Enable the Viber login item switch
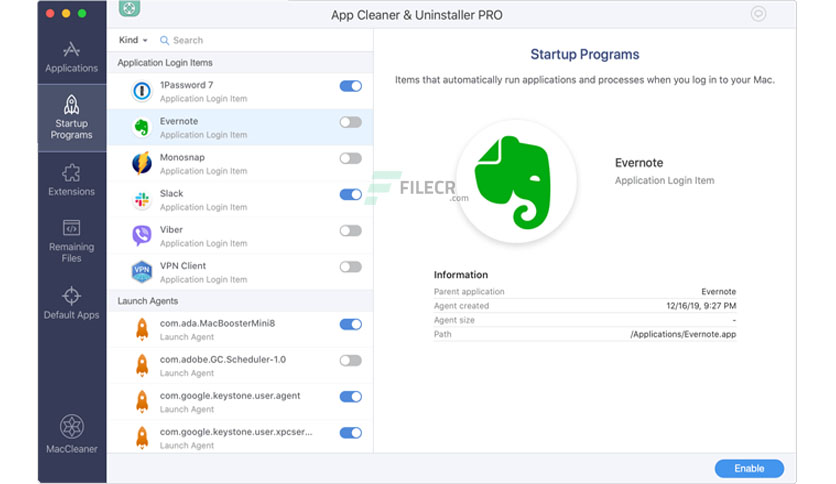This screenshot has width=836, height=484. (350, 231)
